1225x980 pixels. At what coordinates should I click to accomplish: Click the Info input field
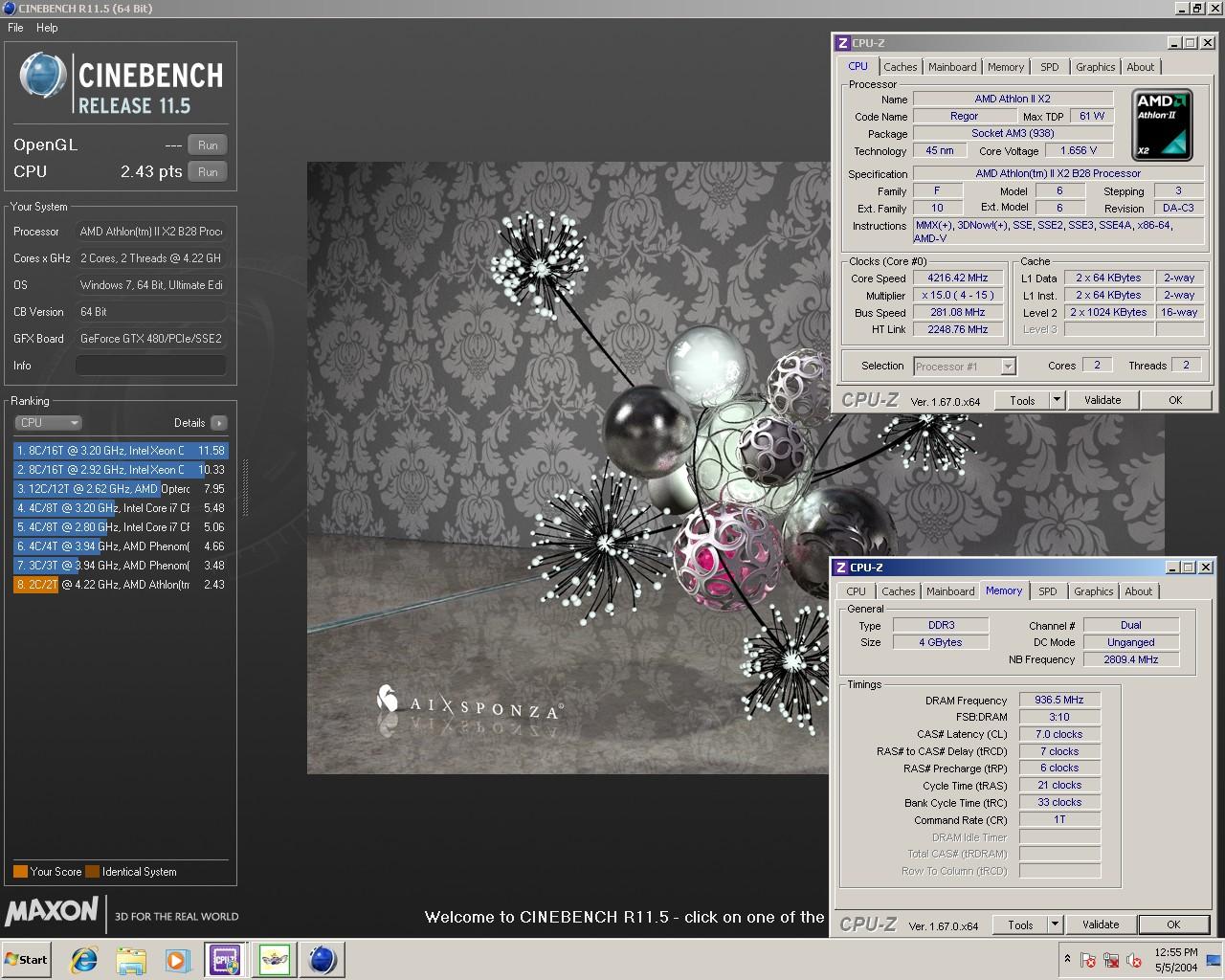[x=151, y=366]
